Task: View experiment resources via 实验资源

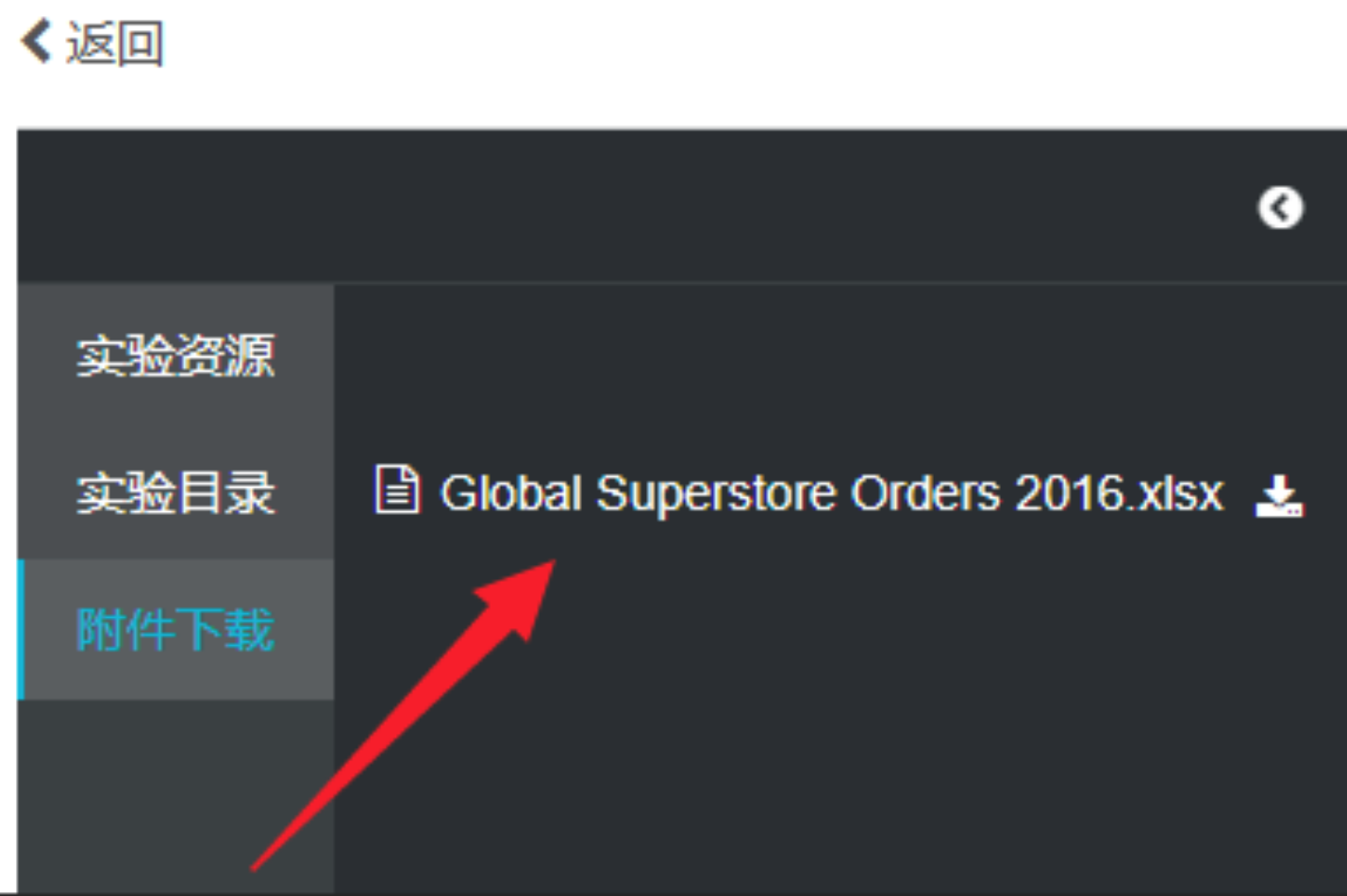Action: [x=175, y=356]
